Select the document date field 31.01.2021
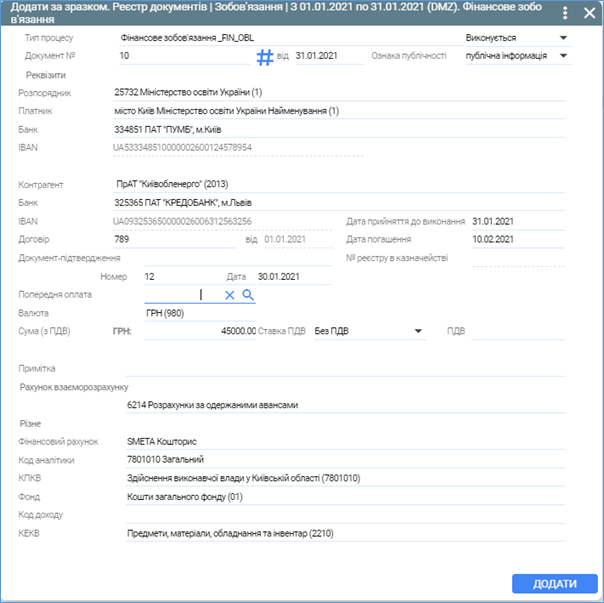 pyautogui.click(x=328, y=56)
